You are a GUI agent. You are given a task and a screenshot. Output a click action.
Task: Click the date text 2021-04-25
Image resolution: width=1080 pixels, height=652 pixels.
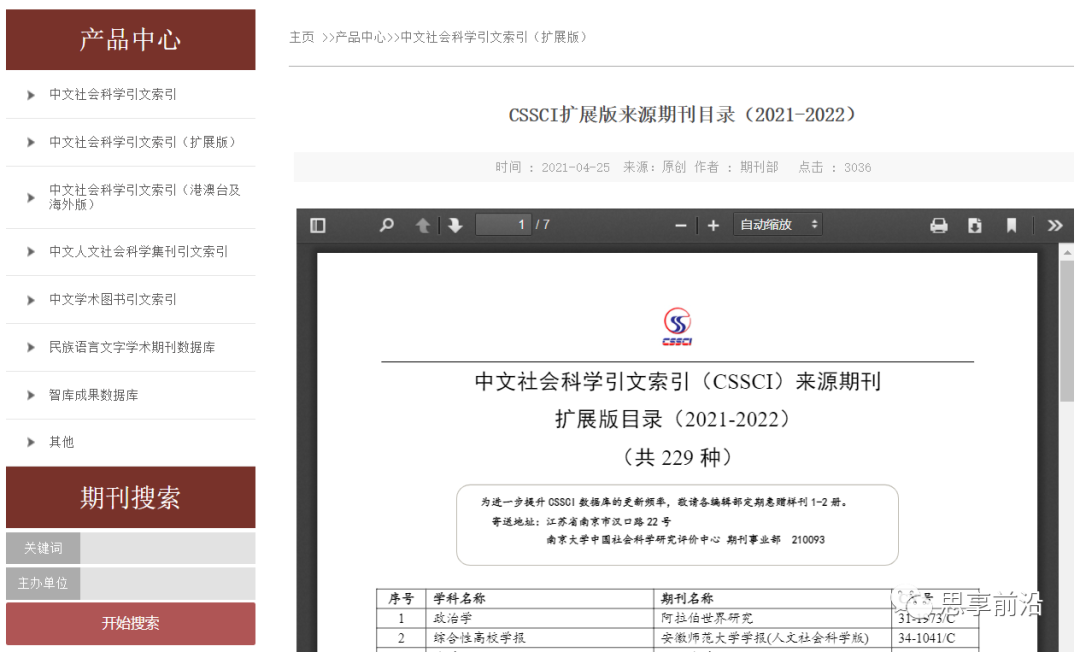click(575, 167)
